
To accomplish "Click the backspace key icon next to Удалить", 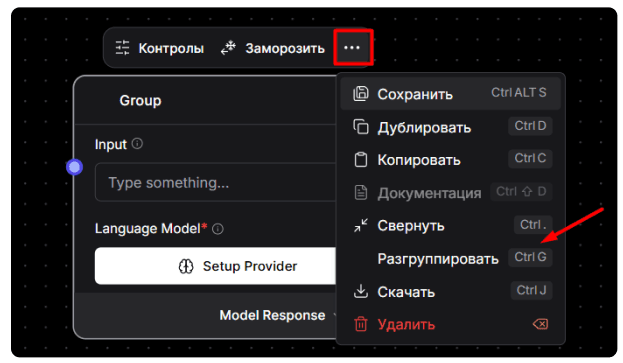I will (540, 324).
